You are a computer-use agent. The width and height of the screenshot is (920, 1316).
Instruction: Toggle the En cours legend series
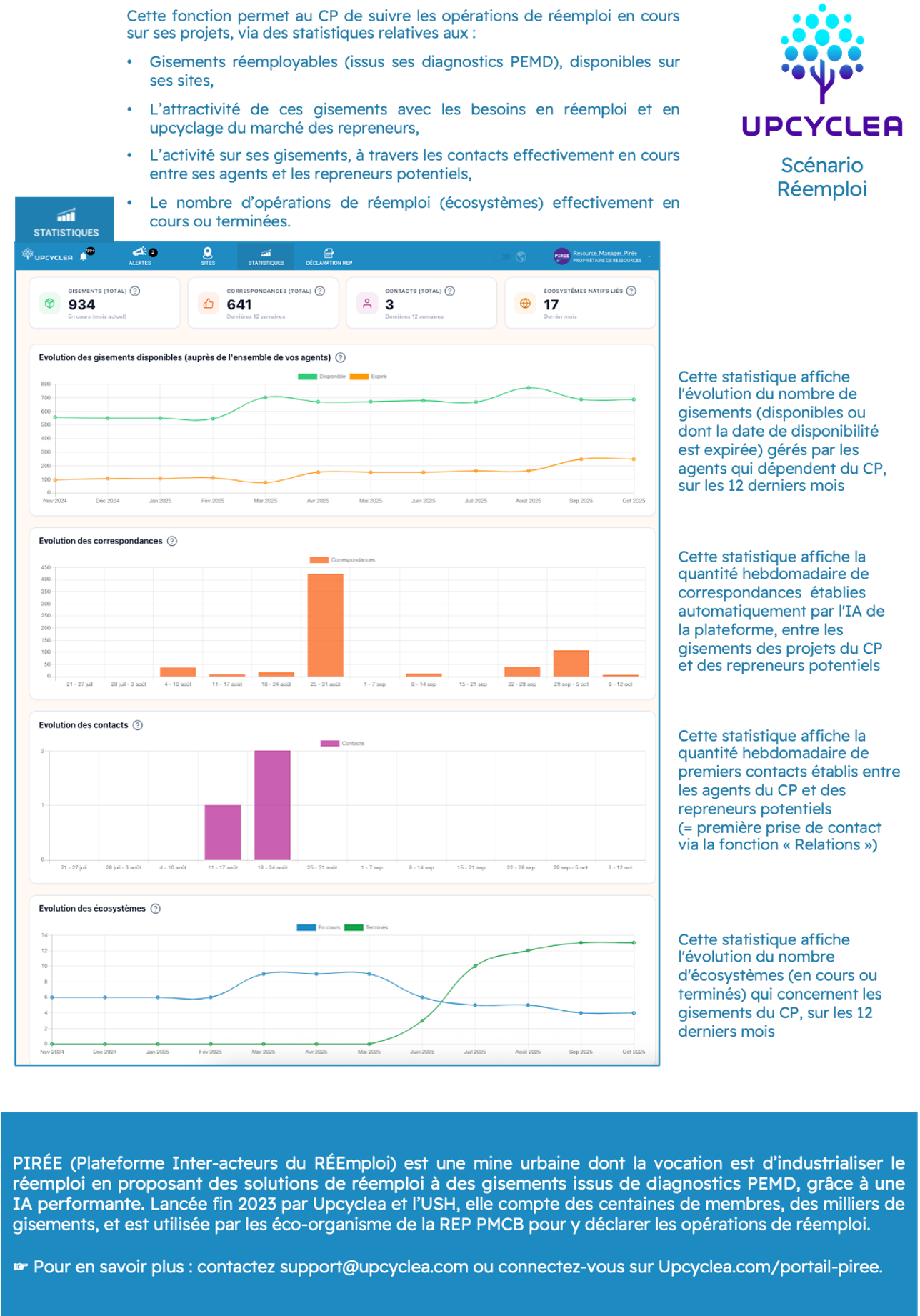tap(319, 928)
